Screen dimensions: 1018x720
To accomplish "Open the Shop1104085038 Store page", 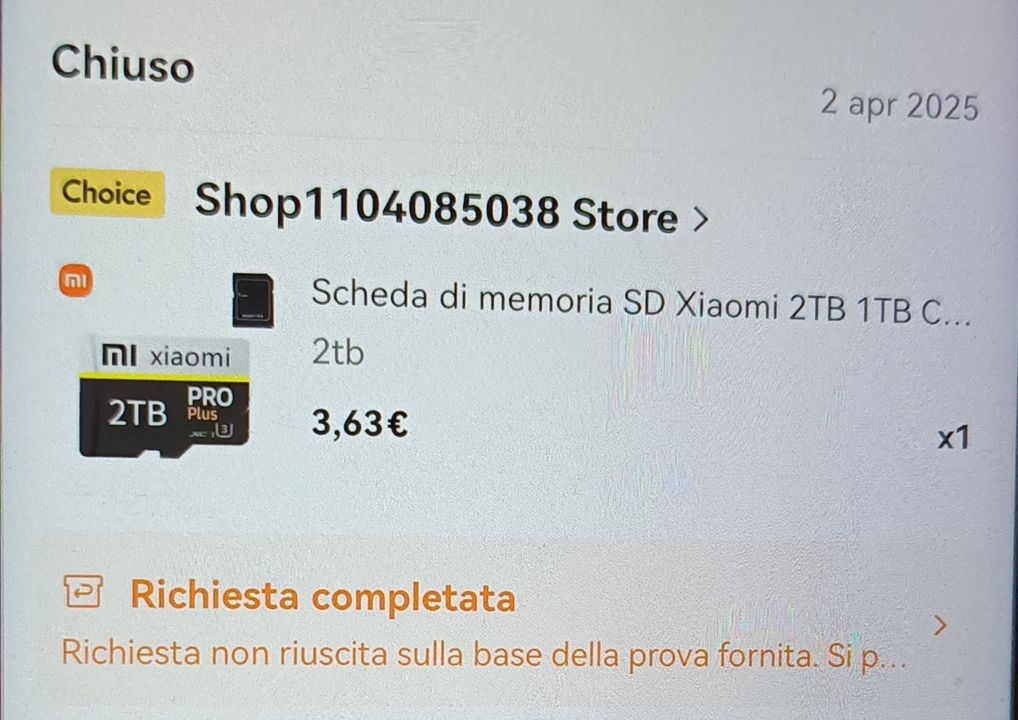I will click(436, 208).
